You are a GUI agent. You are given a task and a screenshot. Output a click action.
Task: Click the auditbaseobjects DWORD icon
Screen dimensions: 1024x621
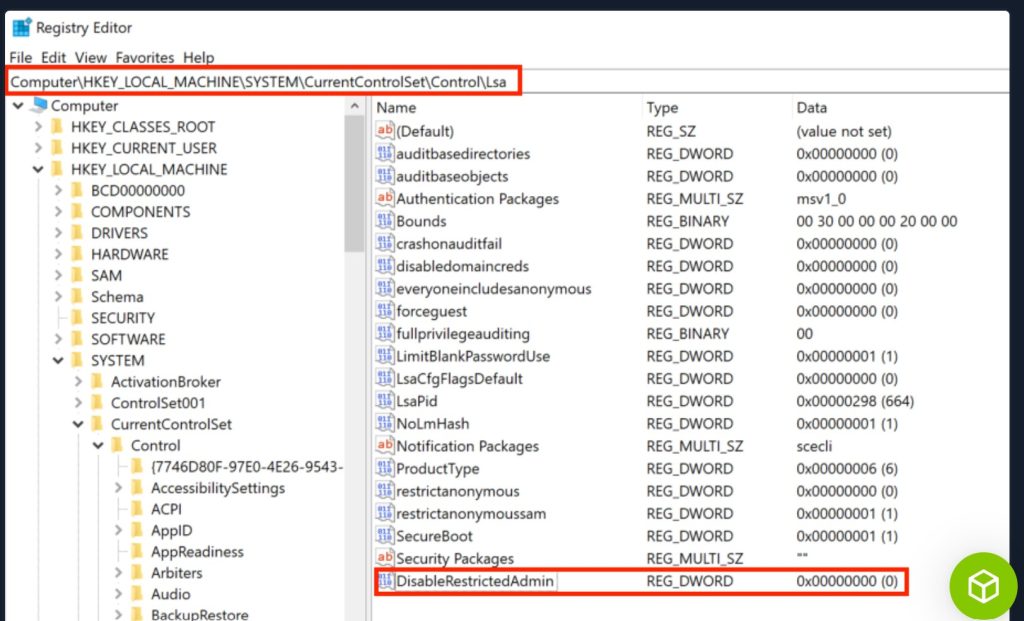385,176
